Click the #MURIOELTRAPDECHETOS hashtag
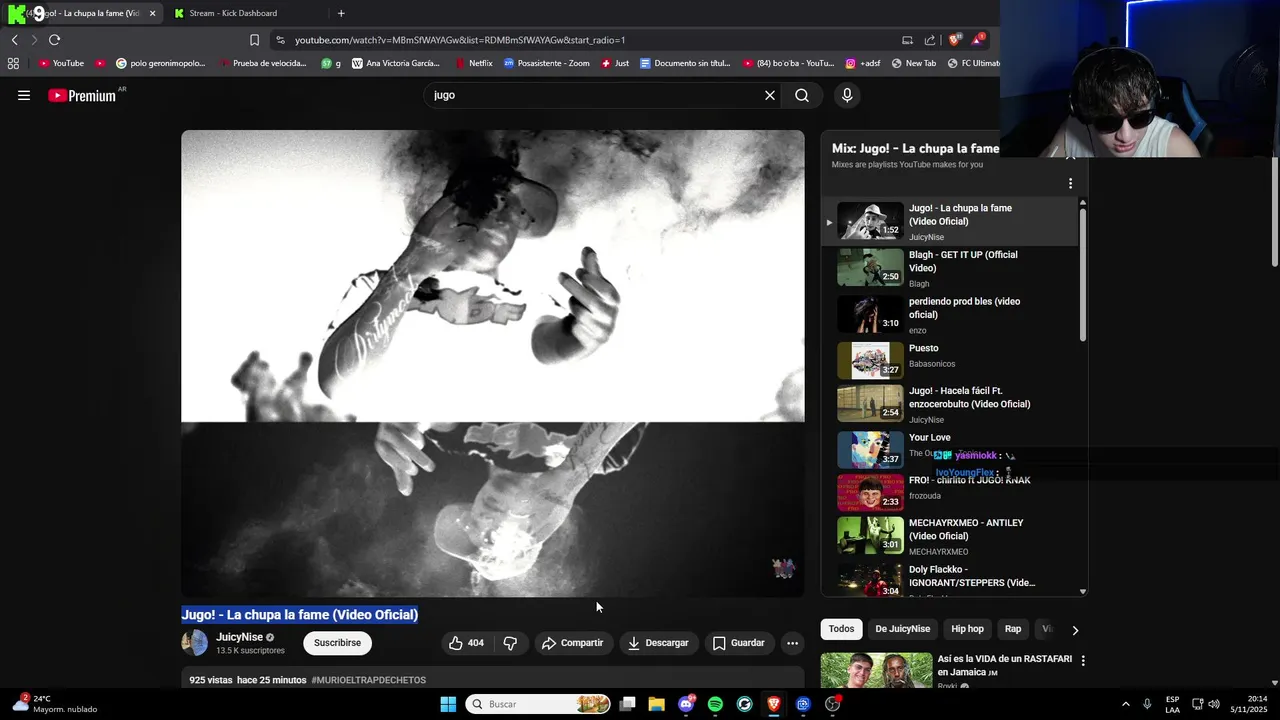Viewport: 1280px width, 720px height. [369, 680]
